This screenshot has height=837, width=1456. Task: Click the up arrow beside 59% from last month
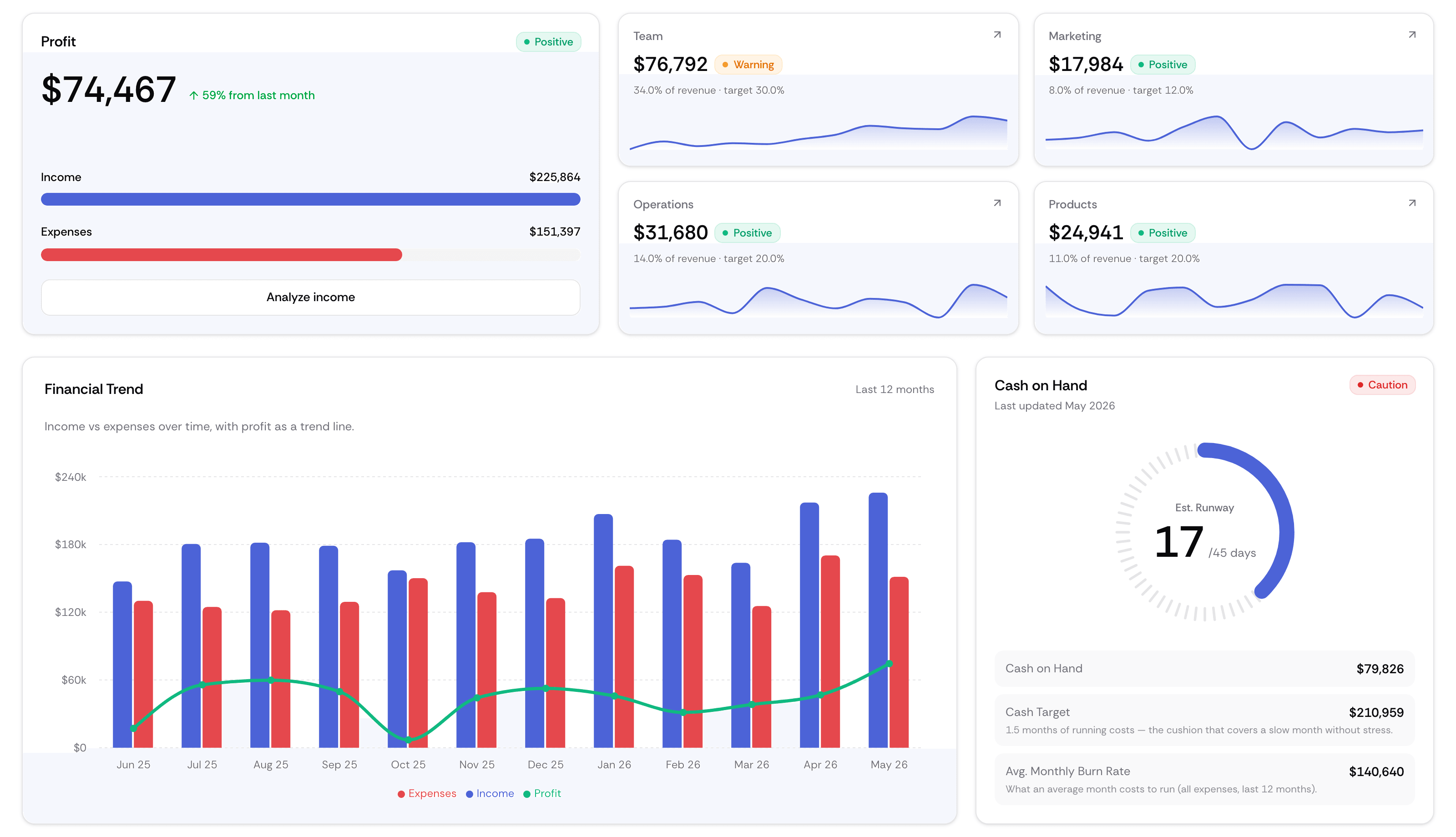click(194, 96)
